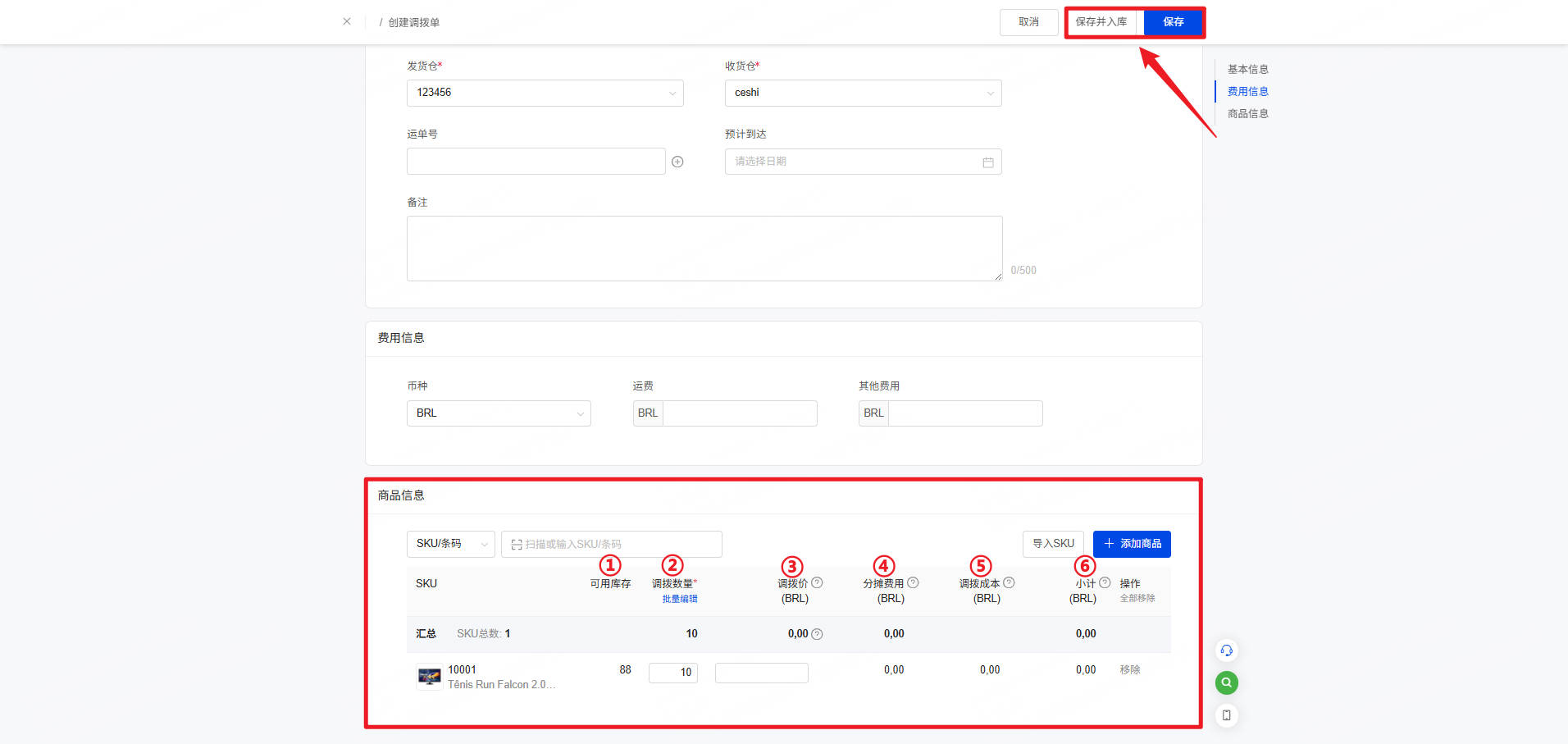Click the add tracking number plus icon
This screenshot has height=744, width=1568.
(677, 162)
